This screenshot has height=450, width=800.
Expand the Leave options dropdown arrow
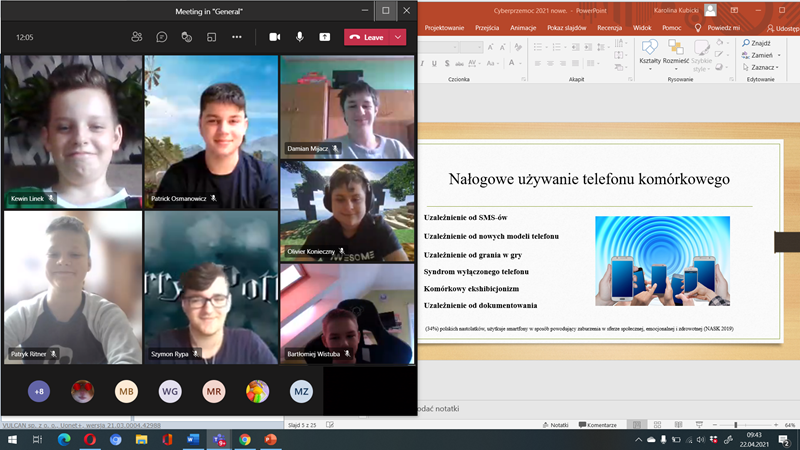(x=399, y=37)
